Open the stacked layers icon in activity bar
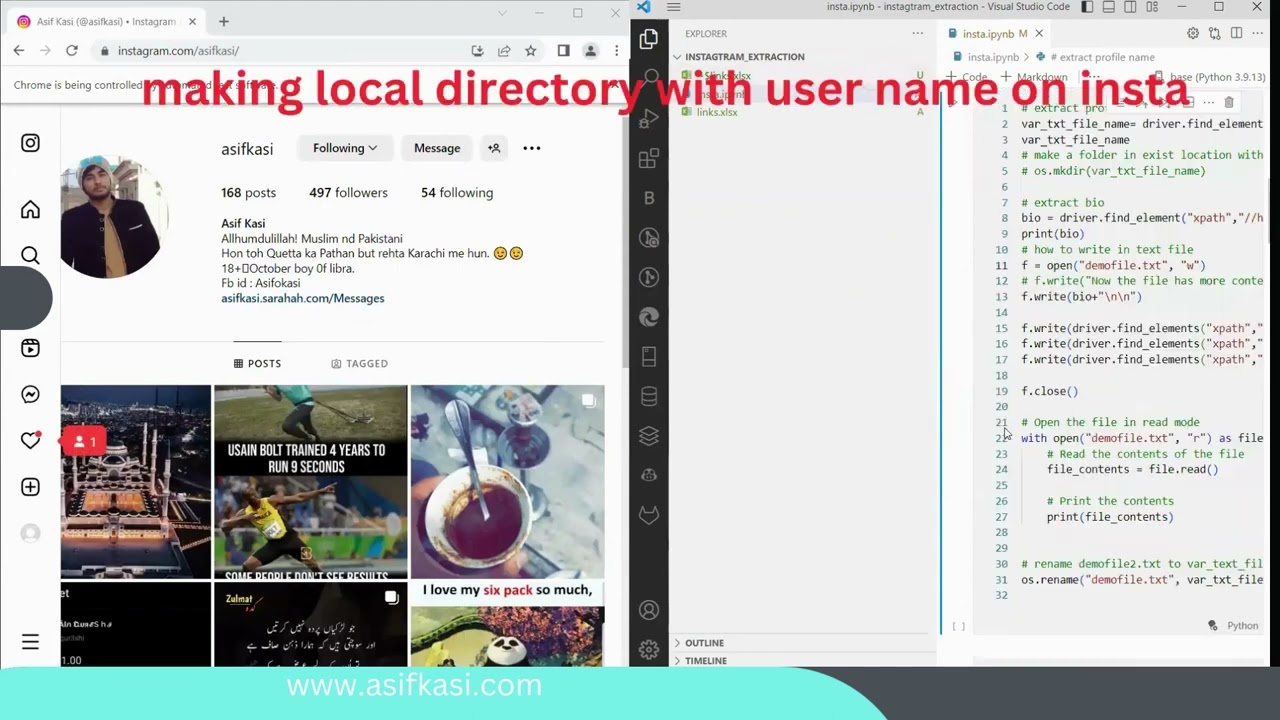 (649, 436)
